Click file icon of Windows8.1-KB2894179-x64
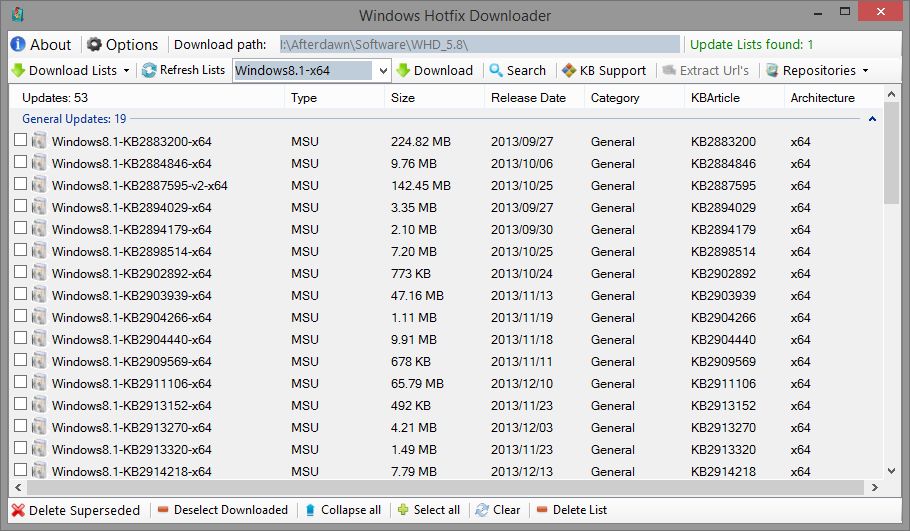 pyautogui.click(x=39, y=229)
